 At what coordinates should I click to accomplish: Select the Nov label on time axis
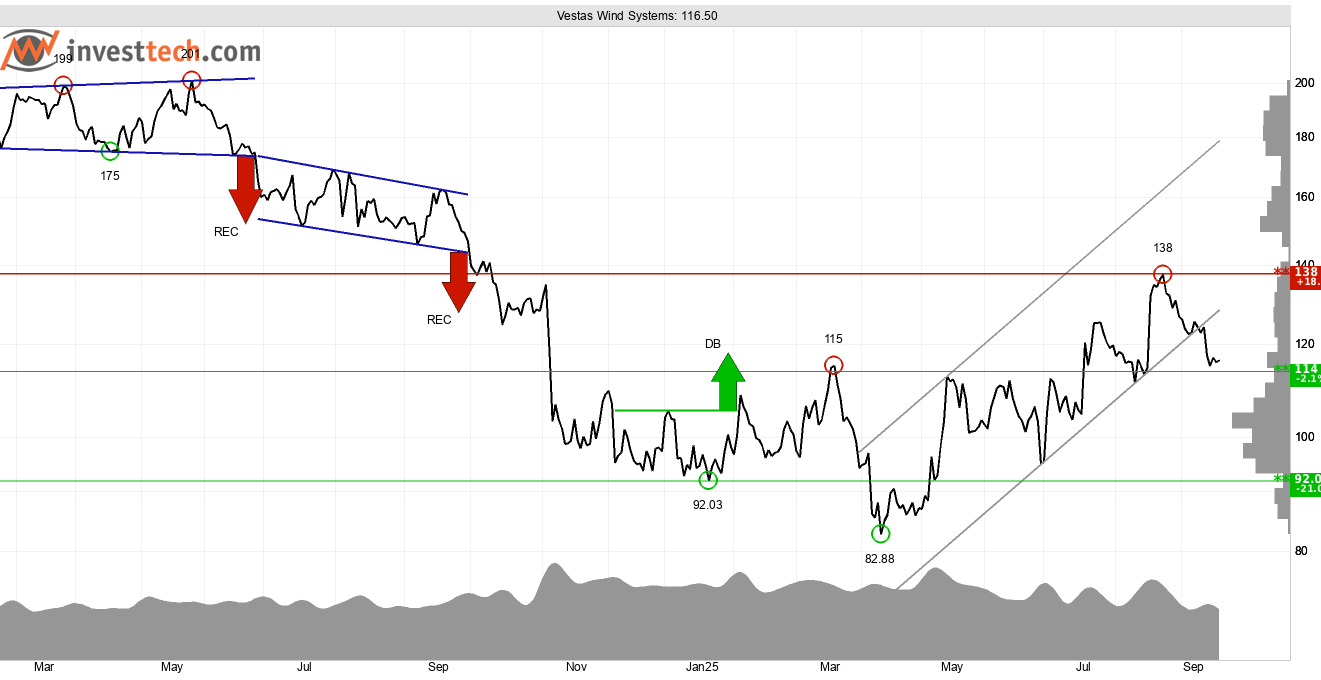pos(576,666)
